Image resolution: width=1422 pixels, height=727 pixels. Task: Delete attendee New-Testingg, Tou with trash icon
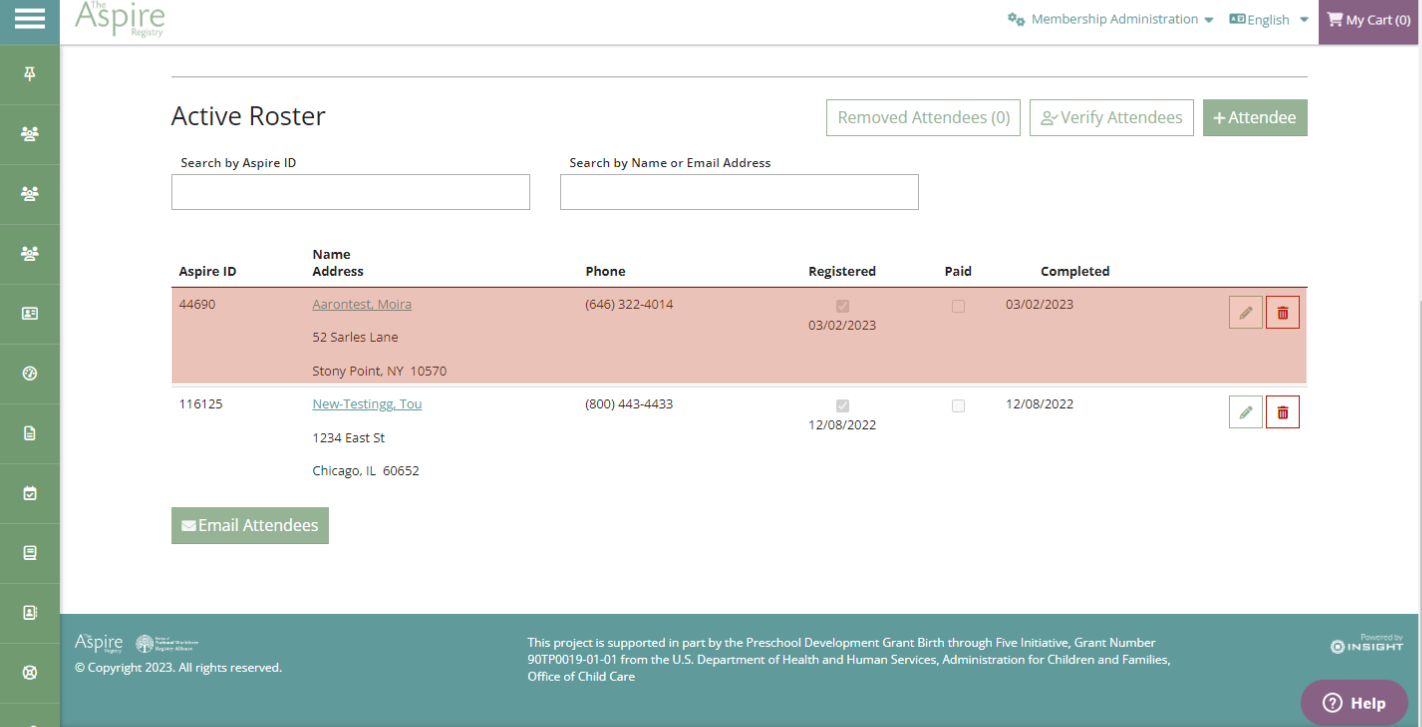tap(1282, 412)
